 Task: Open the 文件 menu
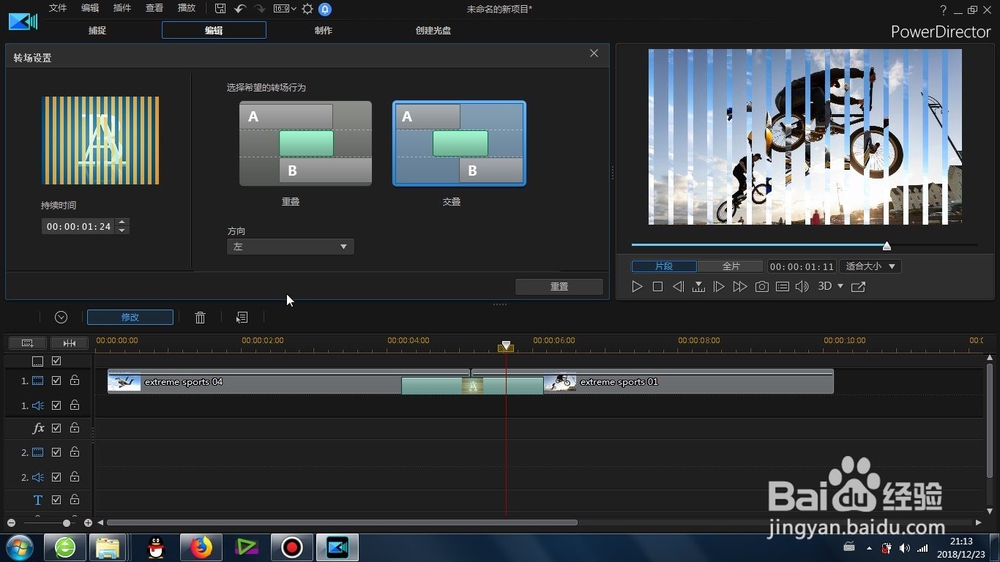[x=58, y=8]
